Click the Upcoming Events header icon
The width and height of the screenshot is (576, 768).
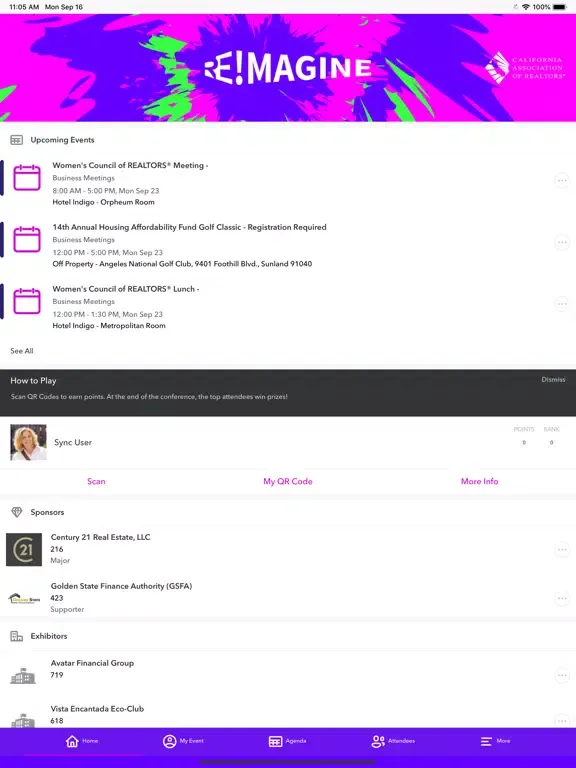pyautogui.click(x=17, y=140)
